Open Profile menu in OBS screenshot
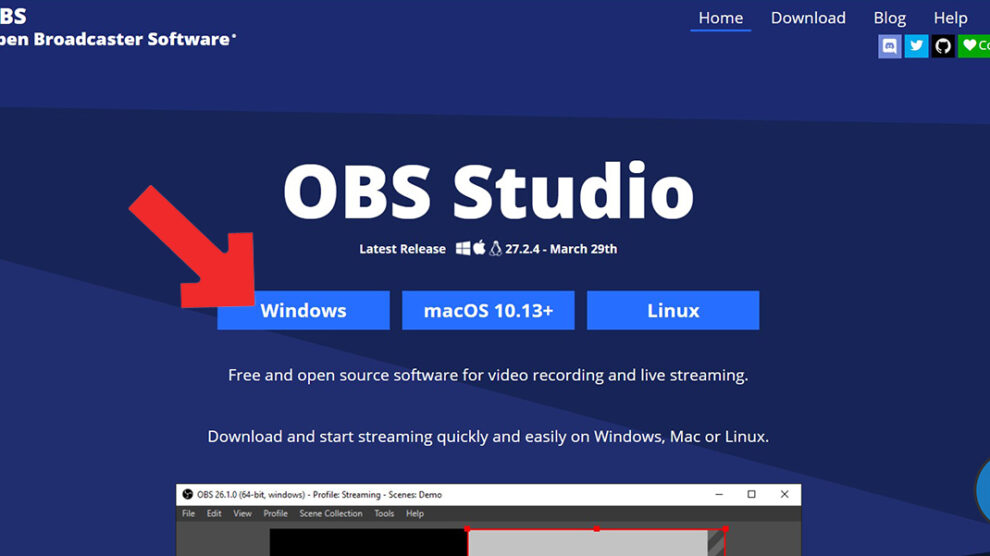The height and width of the screenshot is (556, 990). click(275, 513)
